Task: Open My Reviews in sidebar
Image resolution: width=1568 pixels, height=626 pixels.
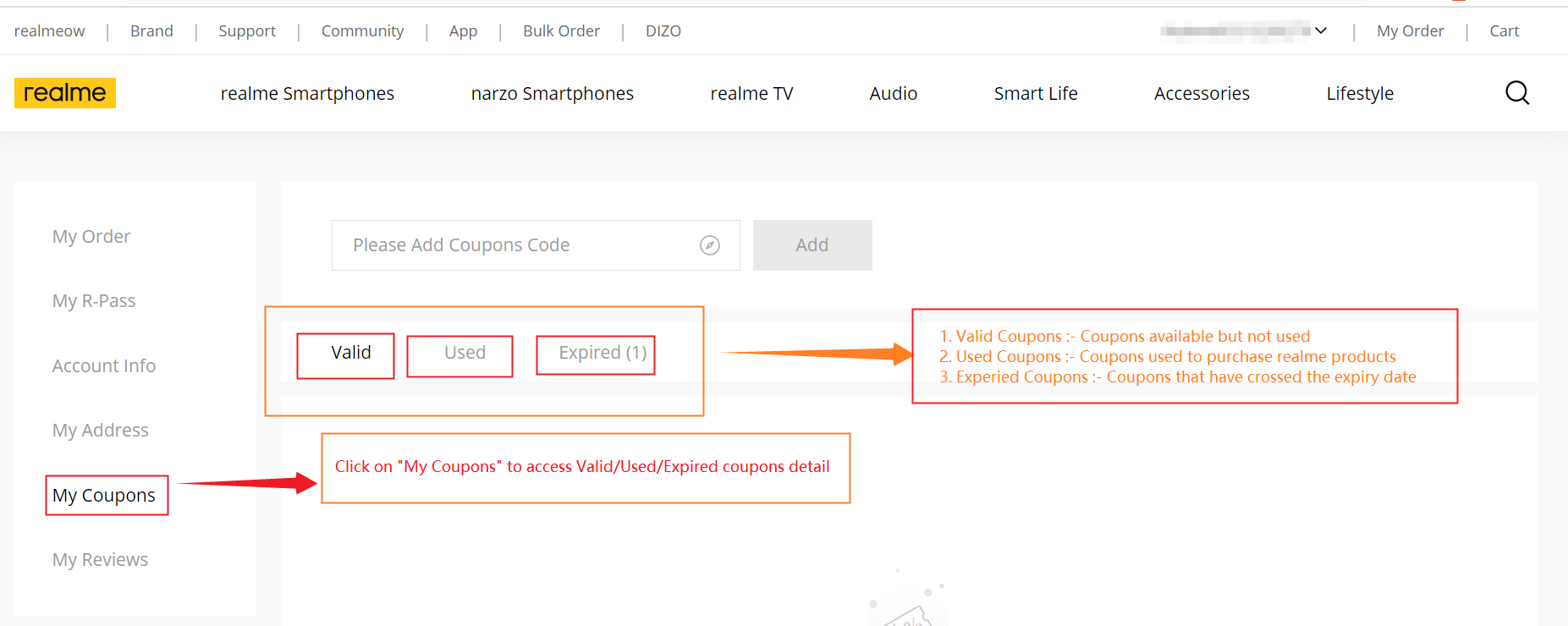Action: click(x=100, y=560)
